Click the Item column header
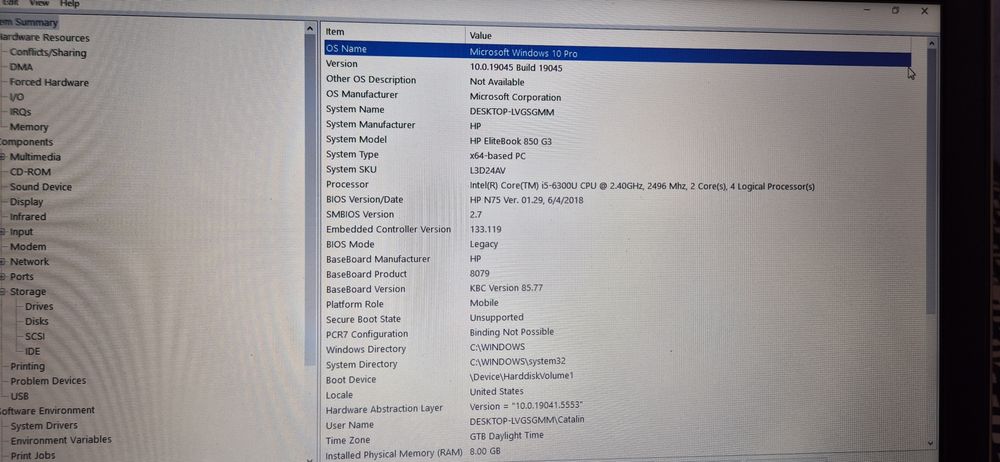This screenshot has height=462, width=1000. (394, 32)
